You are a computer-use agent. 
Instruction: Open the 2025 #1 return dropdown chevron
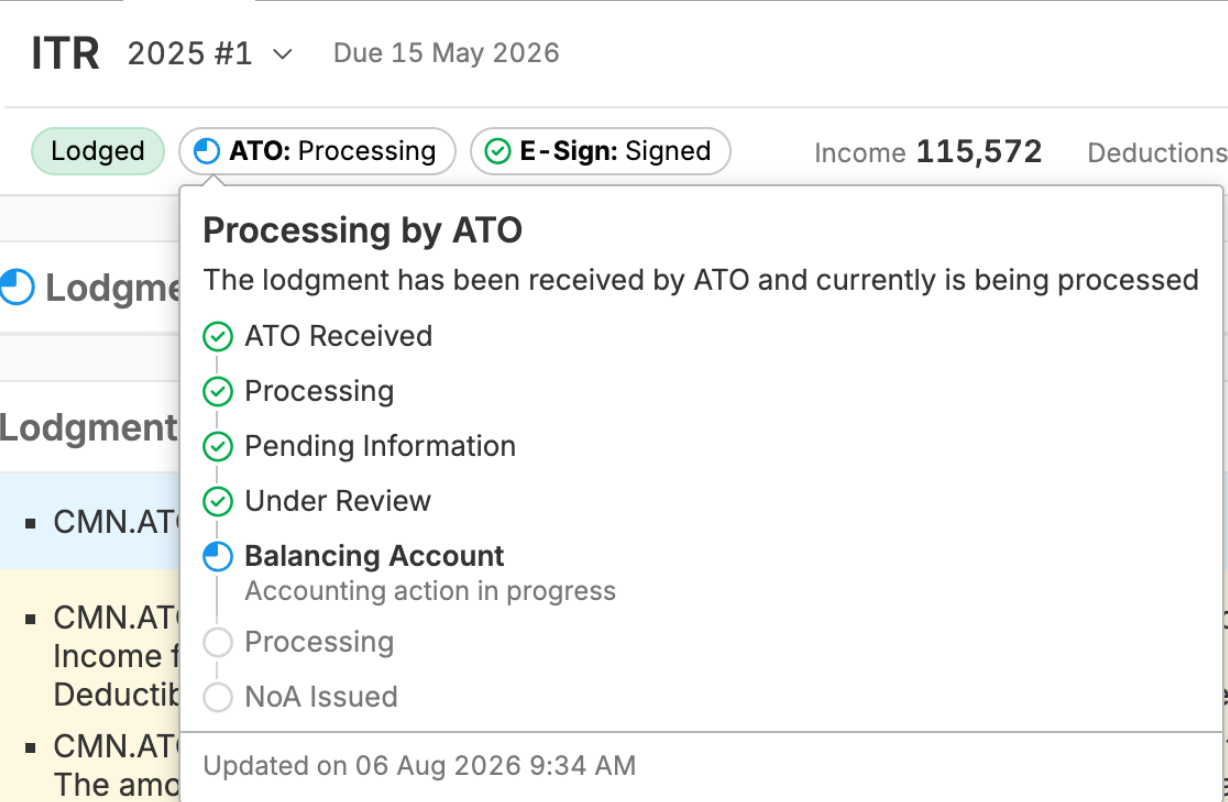pyautogui.click(x=283, y=54)
